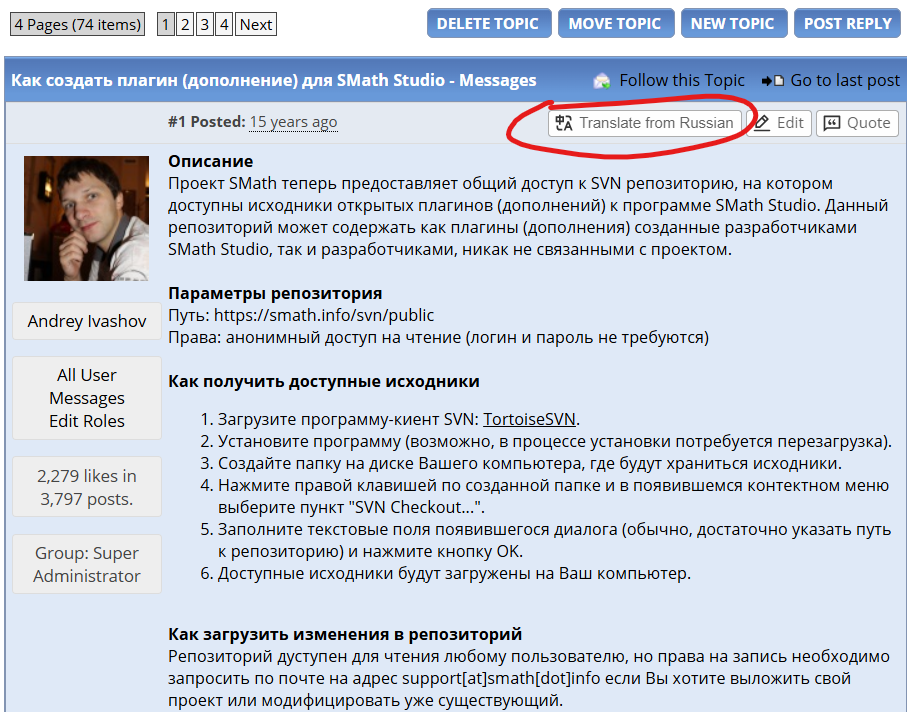Click the Next page link

[256, 24]
